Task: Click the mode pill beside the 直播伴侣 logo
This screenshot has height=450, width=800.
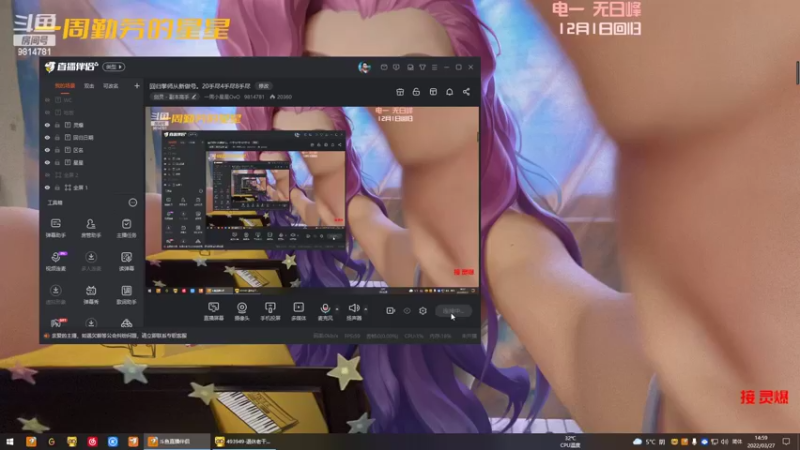Action: tap(113, 67)
